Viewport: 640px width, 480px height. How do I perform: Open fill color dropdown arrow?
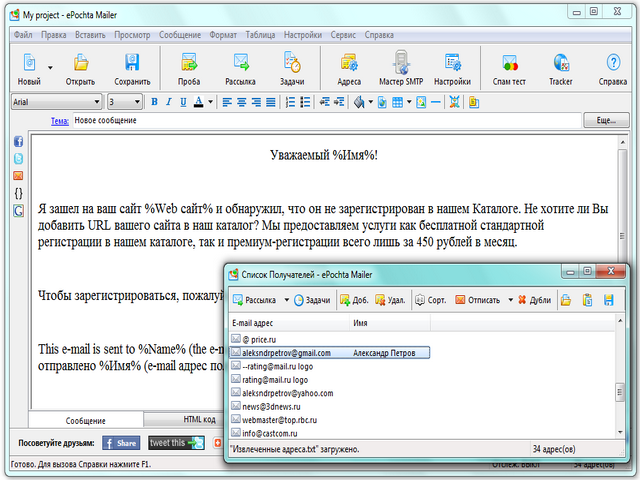click(371, 102)
